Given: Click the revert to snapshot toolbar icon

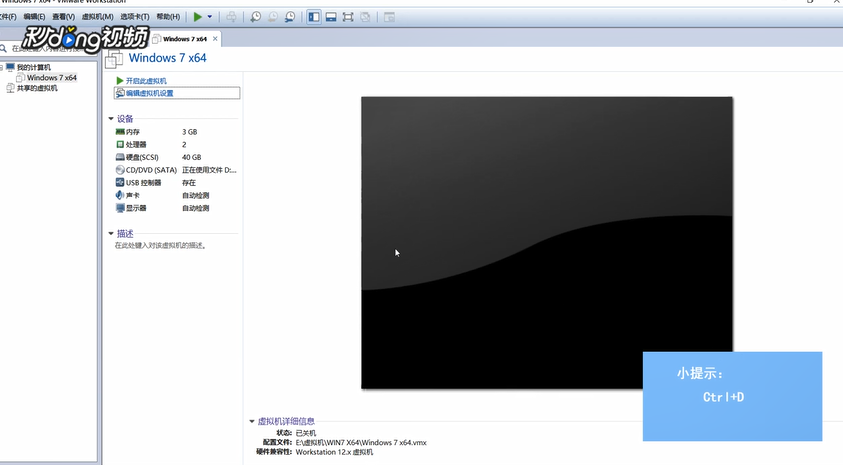Looking at the screenshot, I should (x=273, y=17).
